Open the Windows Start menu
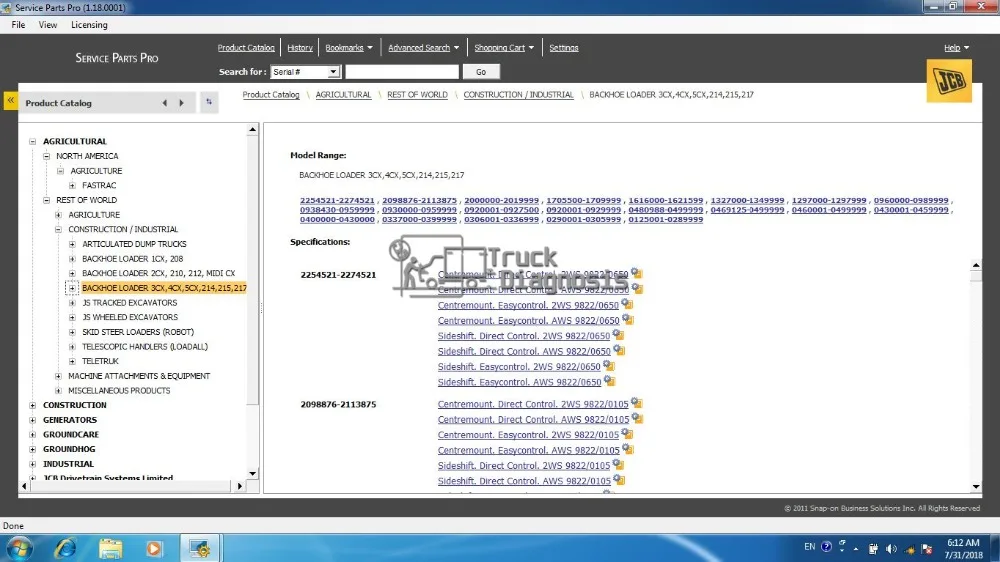Image resolution: width=1000 pixels, height=562 pixels. (19, 549)
